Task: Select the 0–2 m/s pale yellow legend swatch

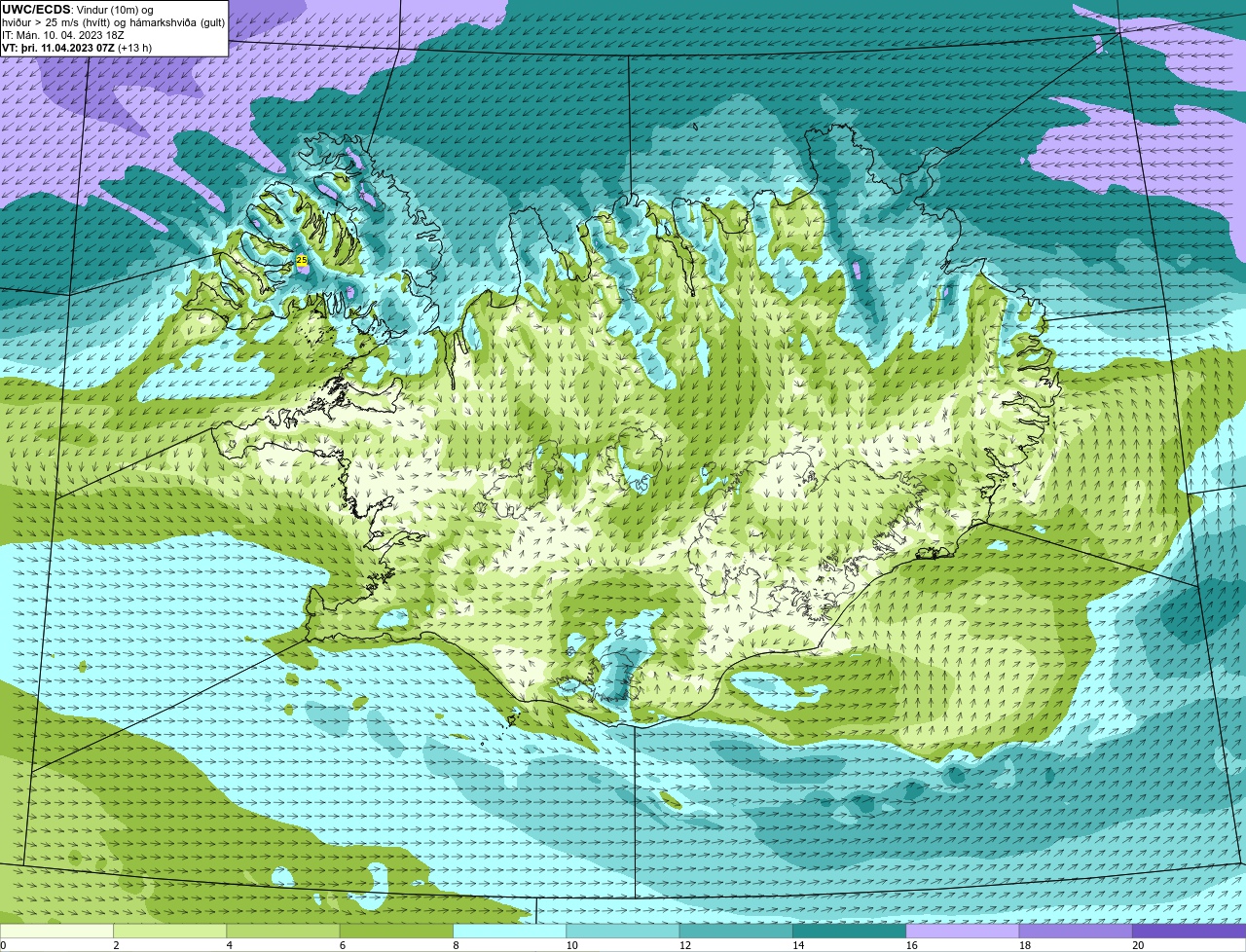Action: 56,931
